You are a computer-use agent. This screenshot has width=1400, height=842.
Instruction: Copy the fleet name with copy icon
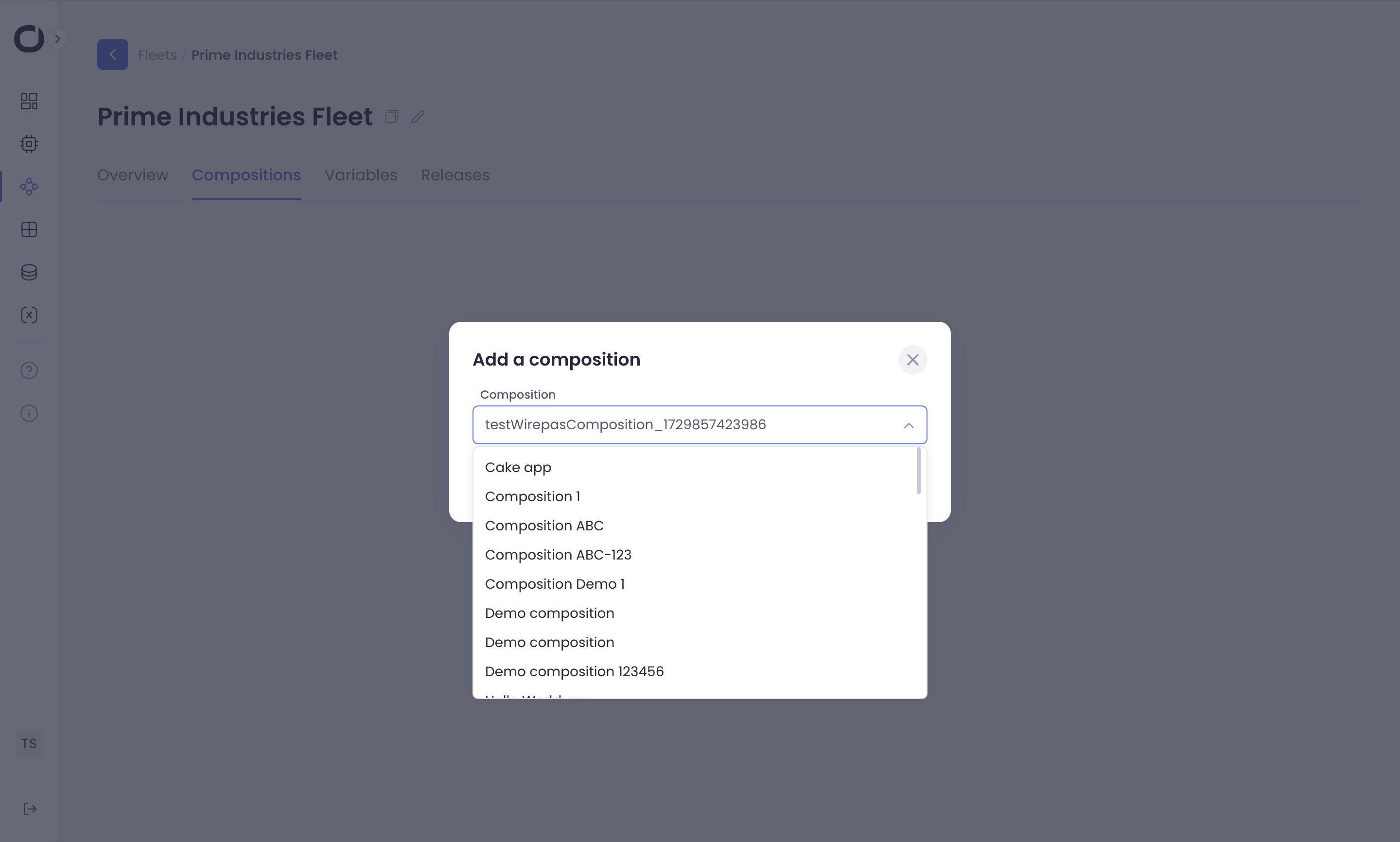391,117
